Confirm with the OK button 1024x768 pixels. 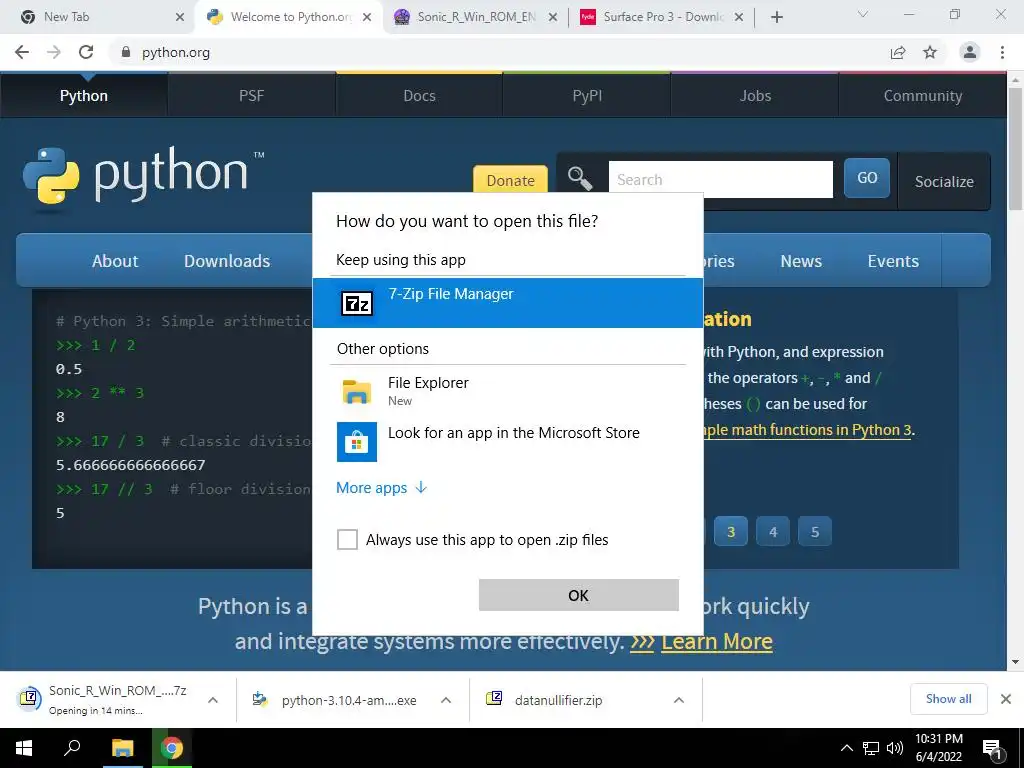579,595
